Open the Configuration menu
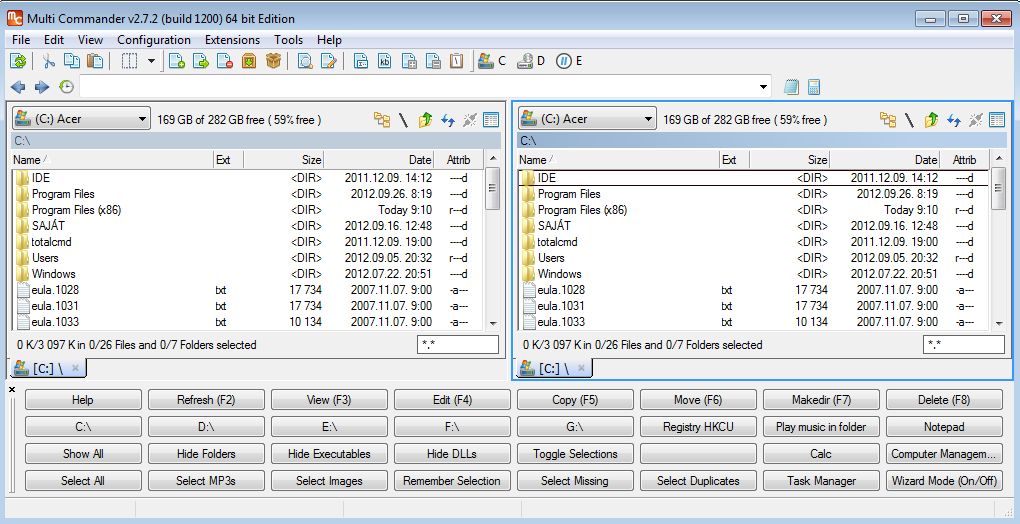Screen dimensions: 1020x524 [154, 40]
